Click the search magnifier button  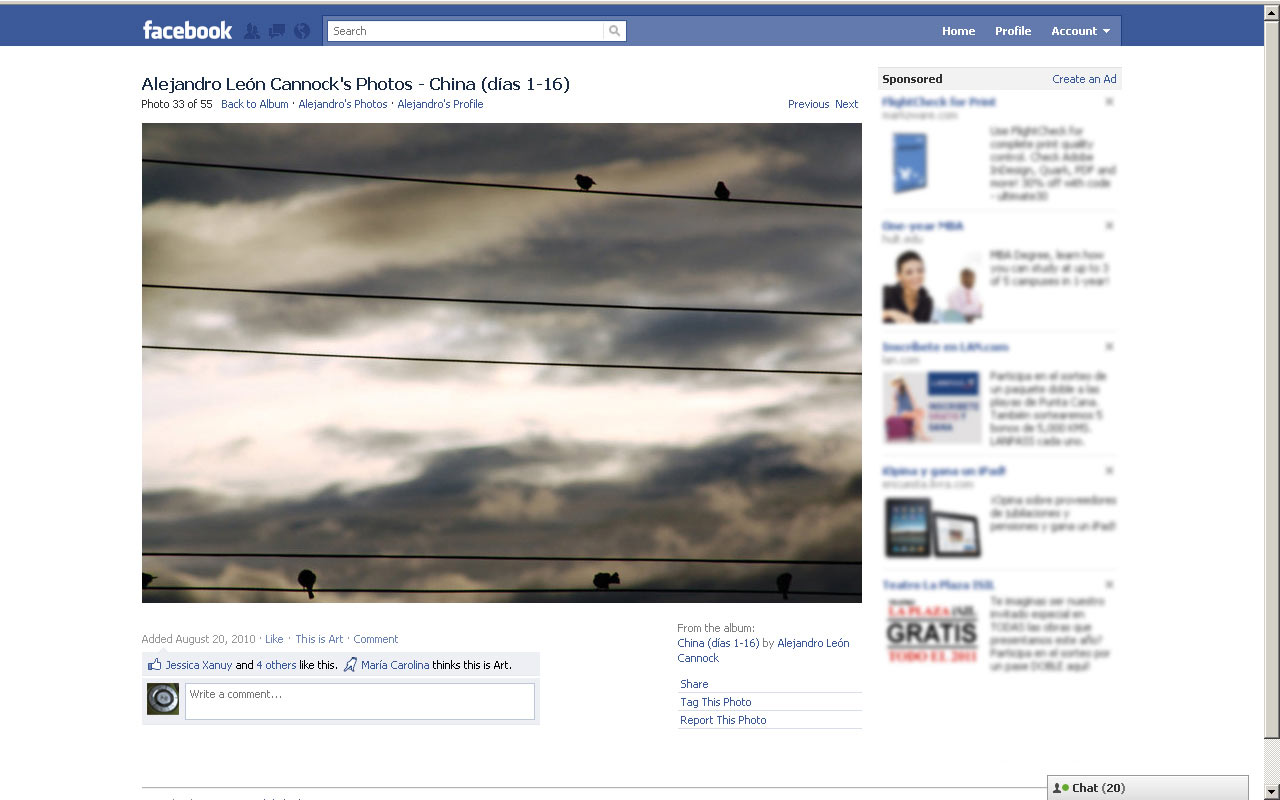coord(614,31)
